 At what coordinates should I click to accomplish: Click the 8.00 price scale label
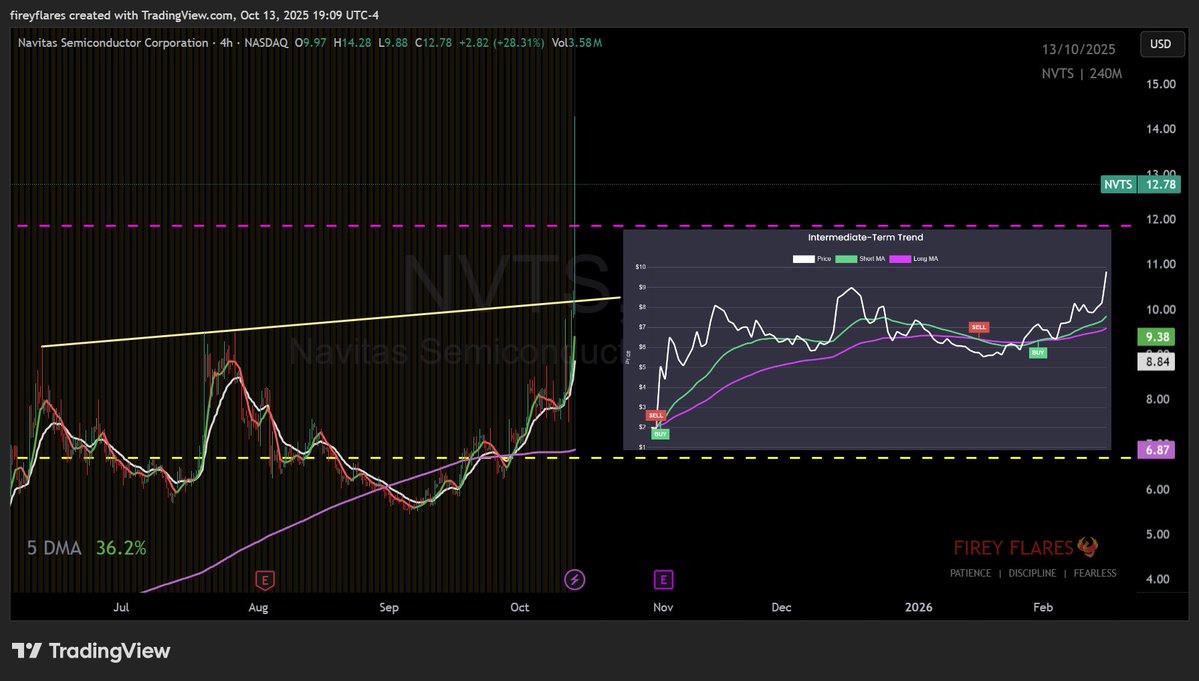pos(1158,399)
